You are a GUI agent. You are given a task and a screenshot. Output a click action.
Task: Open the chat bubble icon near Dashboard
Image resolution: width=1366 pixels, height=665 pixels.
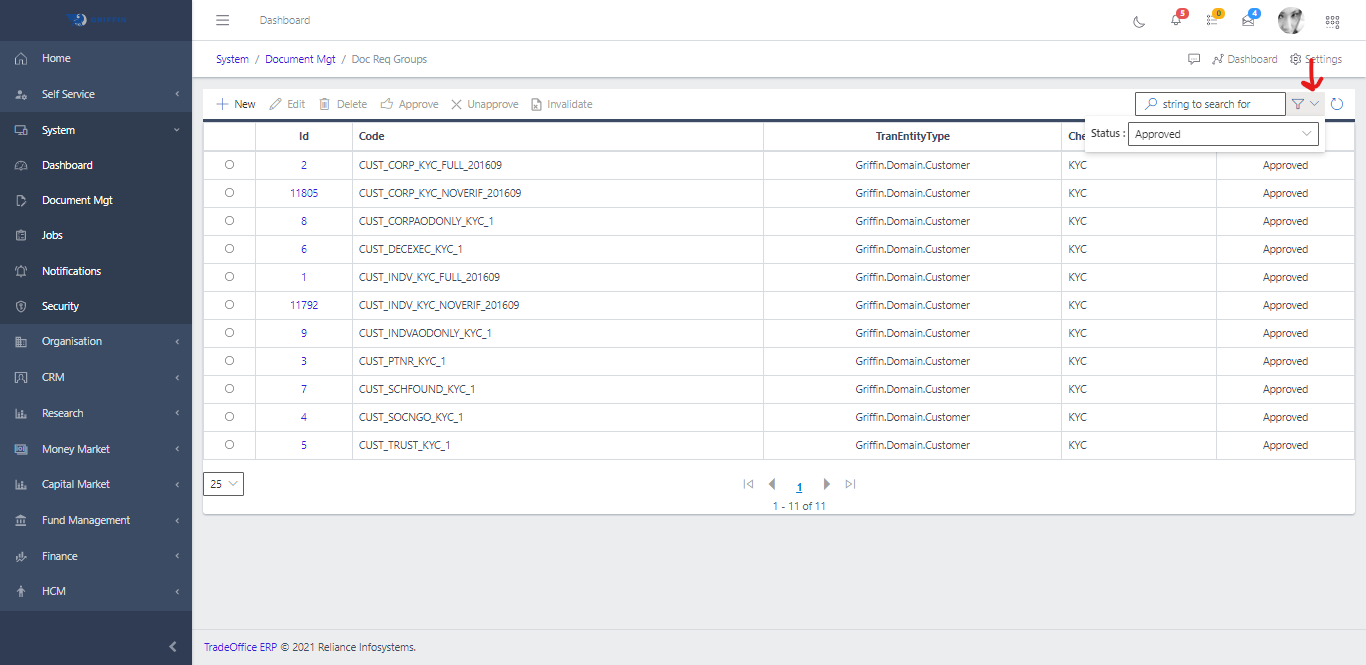(x=1194, y=59)
